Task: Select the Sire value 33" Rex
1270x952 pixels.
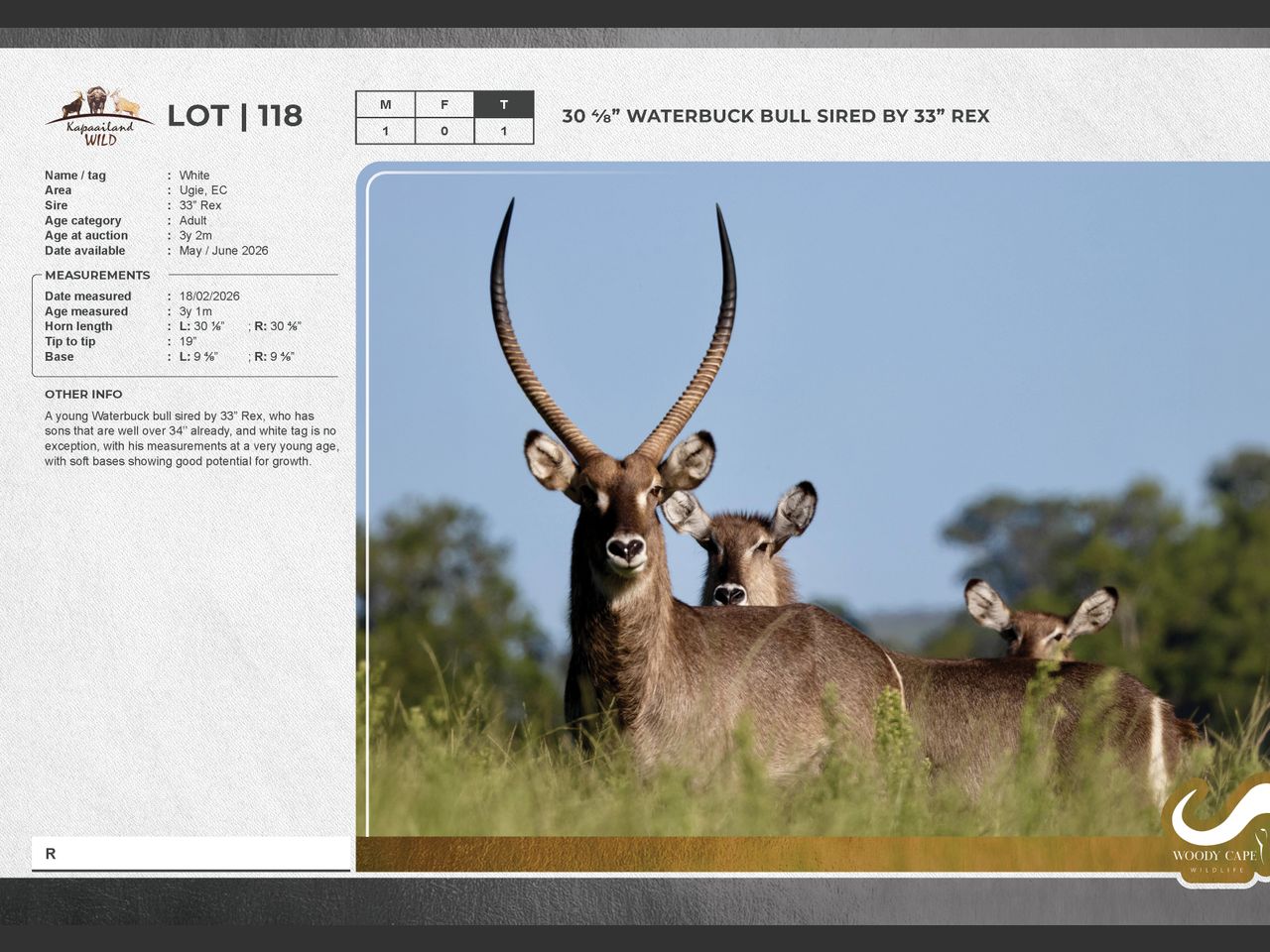Action: point(200,205)
